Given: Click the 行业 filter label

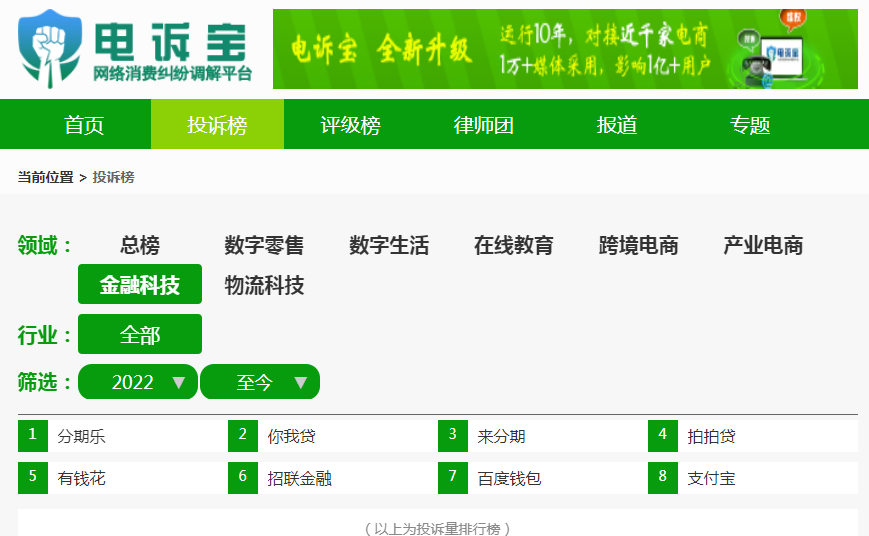Looking at the screenshot, I should tap(44, 335).
